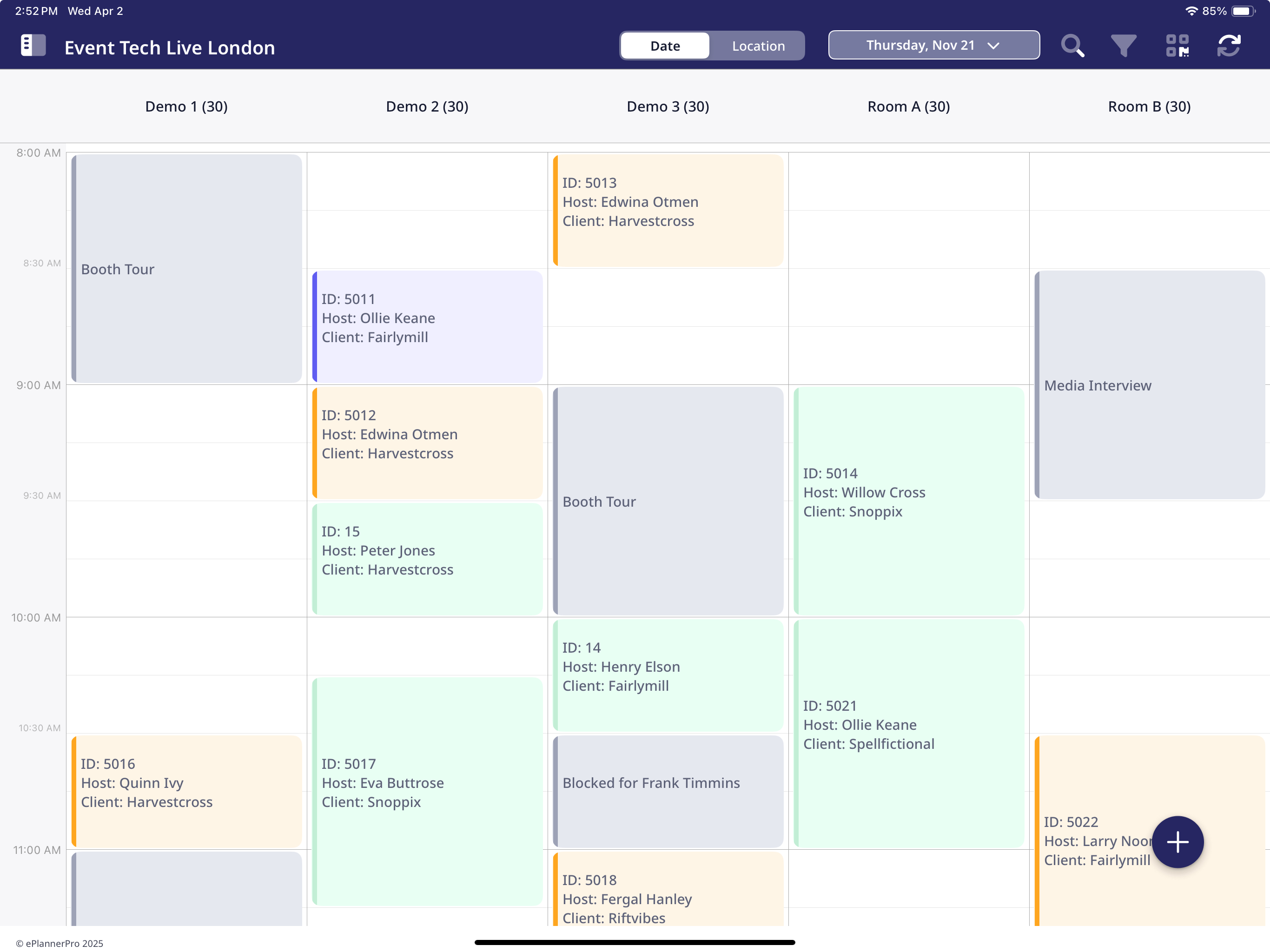Open meeting ID 14 with Henry Elson

[x=668, y=675]
